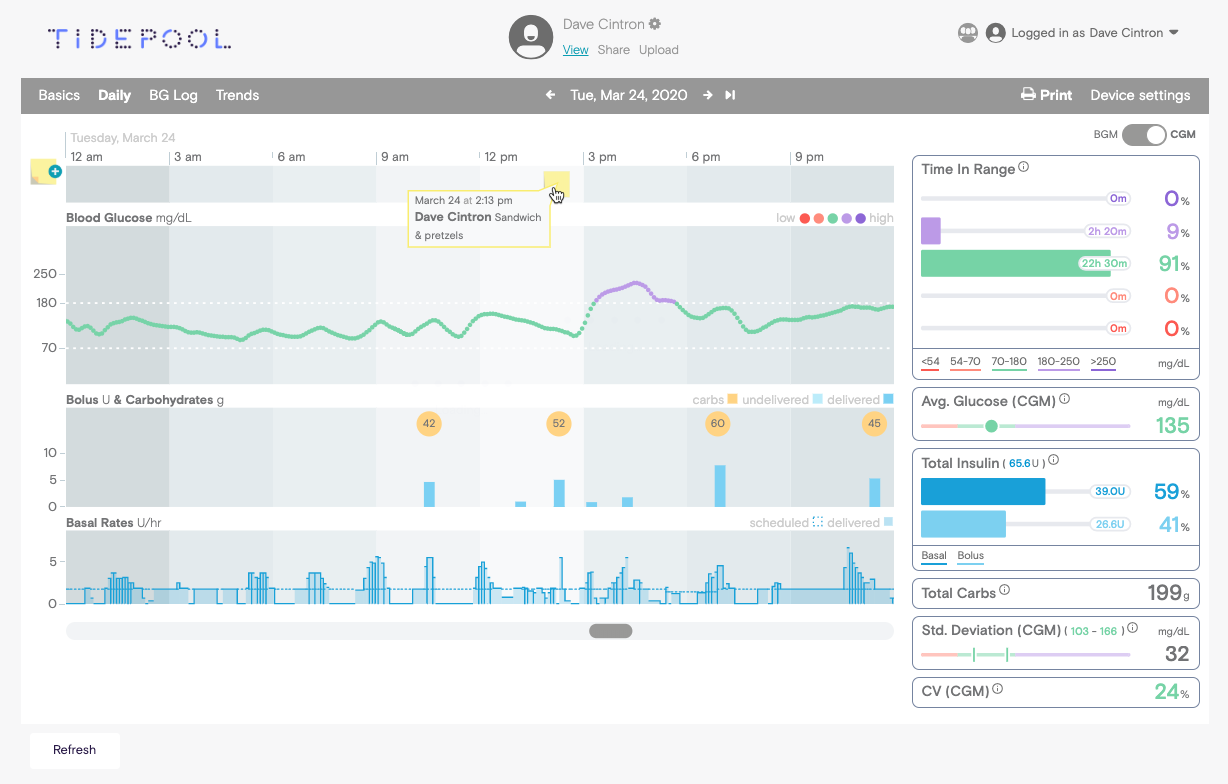
Task: Click the 52 g carbs bubble marker
Action: [559, 423]
